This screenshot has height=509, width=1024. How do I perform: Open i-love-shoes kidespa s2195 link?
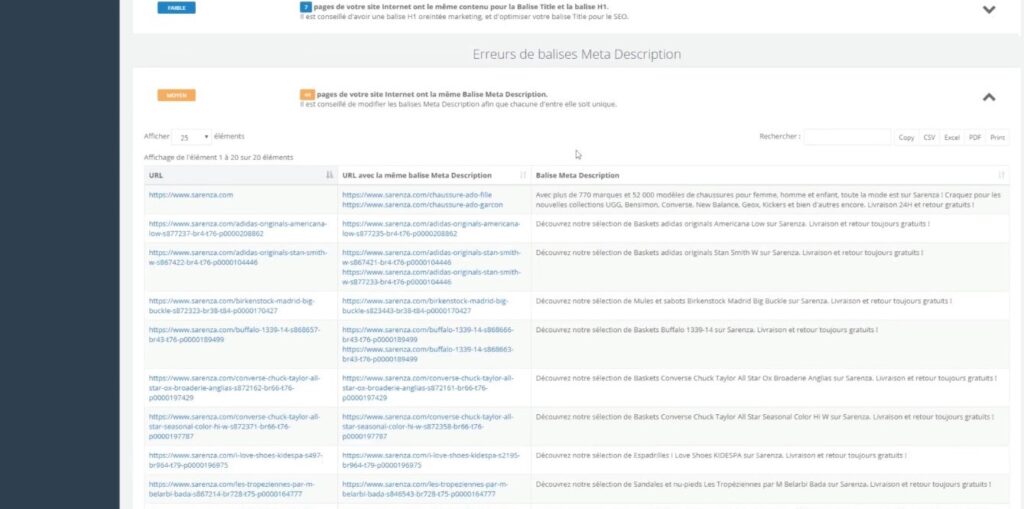tap(429, 460)
